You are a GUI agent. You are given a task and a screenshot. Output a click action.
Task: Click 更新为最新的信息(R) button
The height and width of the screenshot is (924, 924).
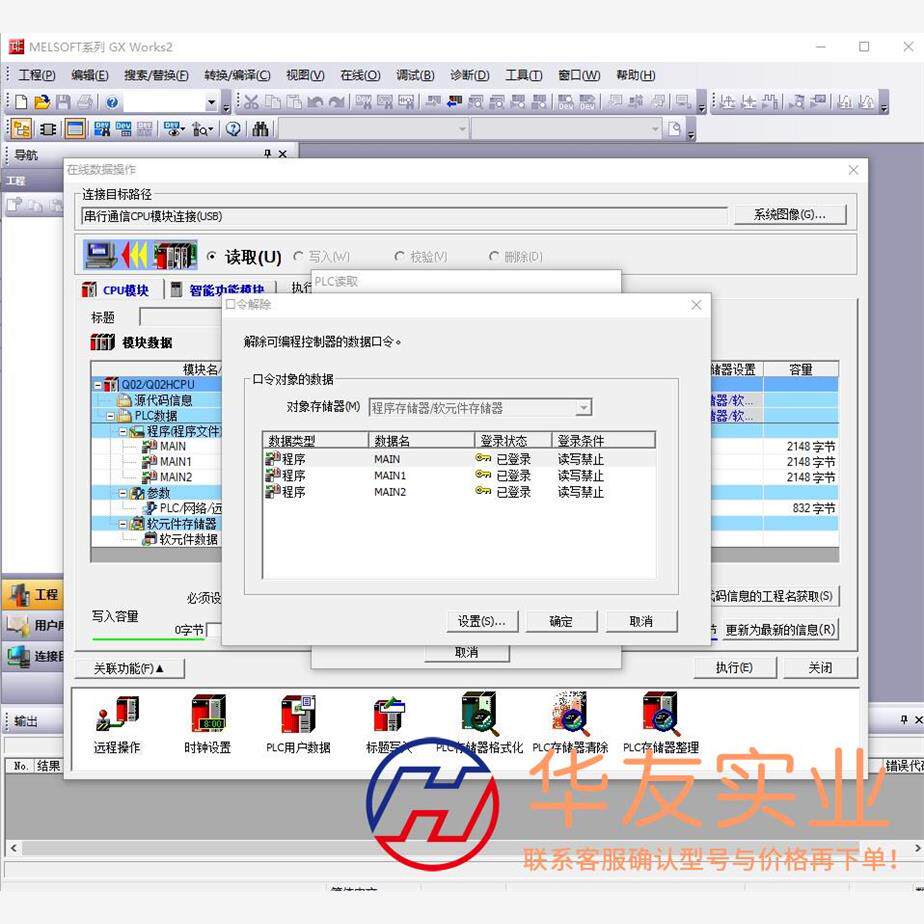tap(780, 629)
